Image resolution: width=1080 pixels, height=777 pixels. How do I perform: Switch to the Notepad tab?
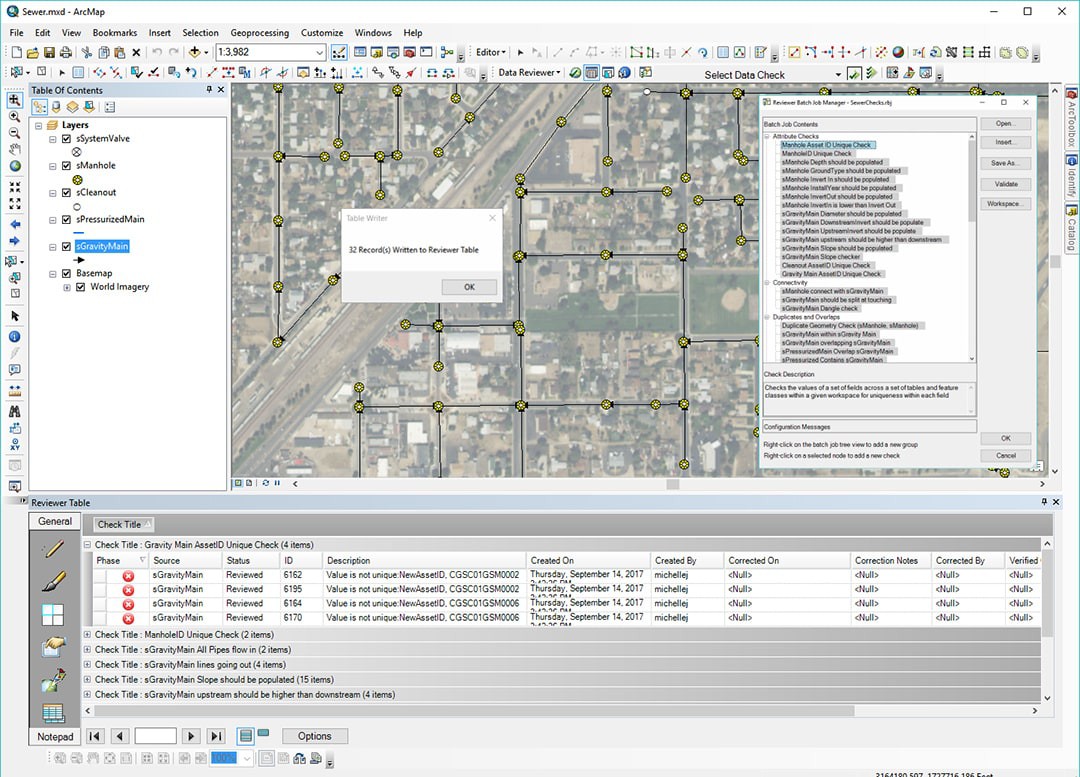[x=55, y=737]
